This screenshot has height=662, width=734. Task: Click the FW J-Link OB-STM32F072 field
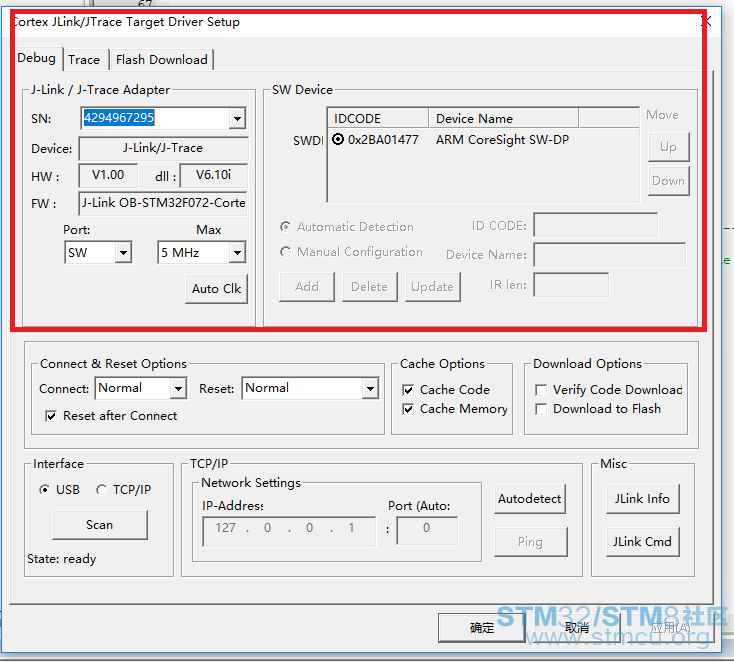click(x=163, y=203)
